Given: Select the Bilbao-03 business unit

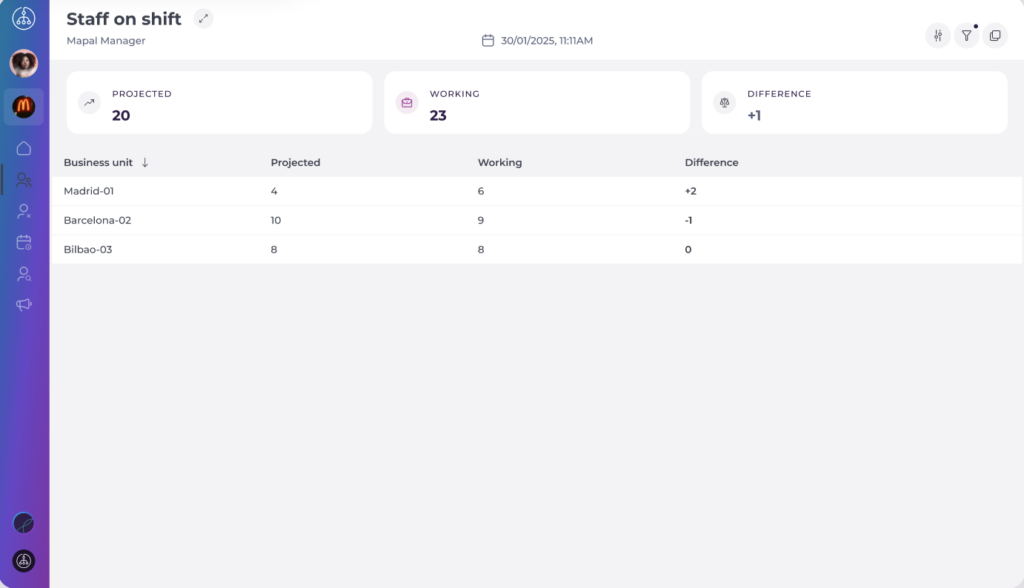Looking at the screenshot, I should (x=88, y=249).
